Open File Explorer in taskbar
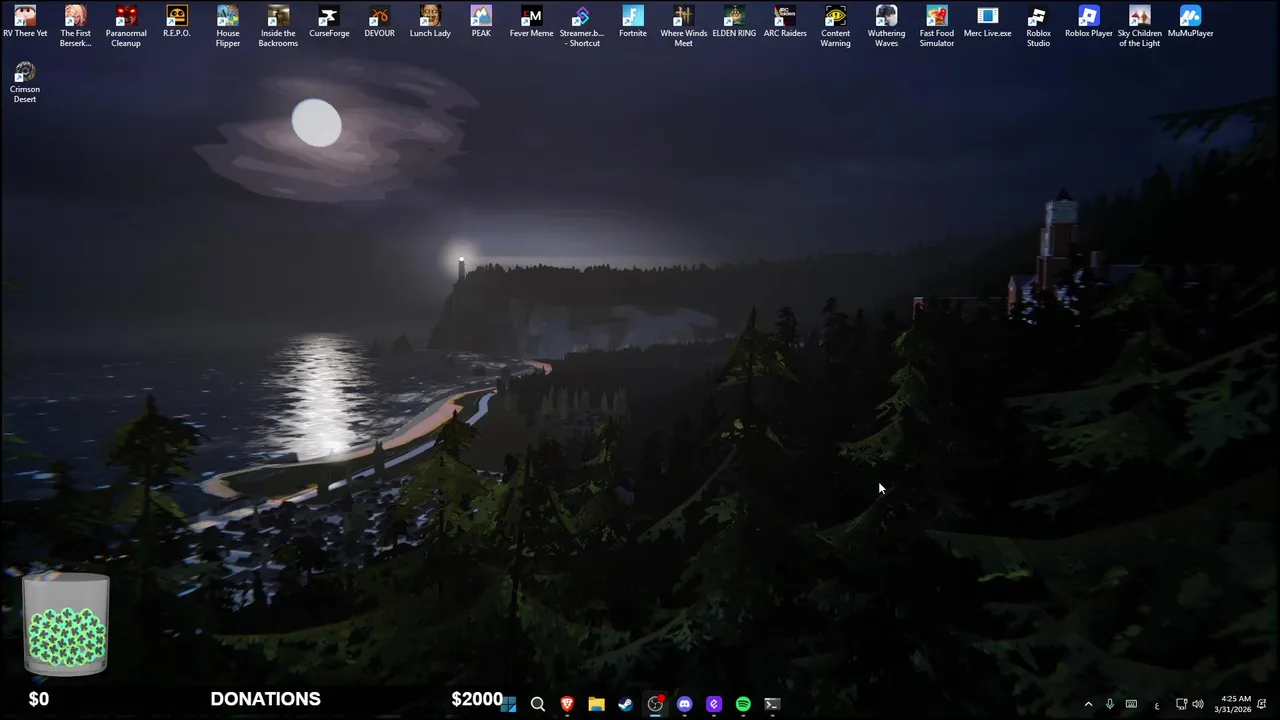The width and height of the screenshot is (1280, 720). [x=596, y=704]
